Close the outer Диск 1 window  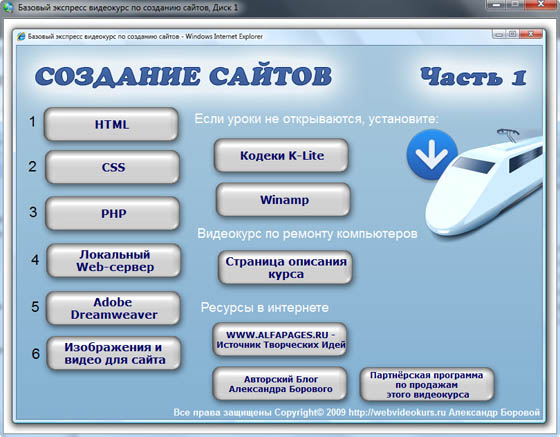pyautogui.click(x=541, y=4)
